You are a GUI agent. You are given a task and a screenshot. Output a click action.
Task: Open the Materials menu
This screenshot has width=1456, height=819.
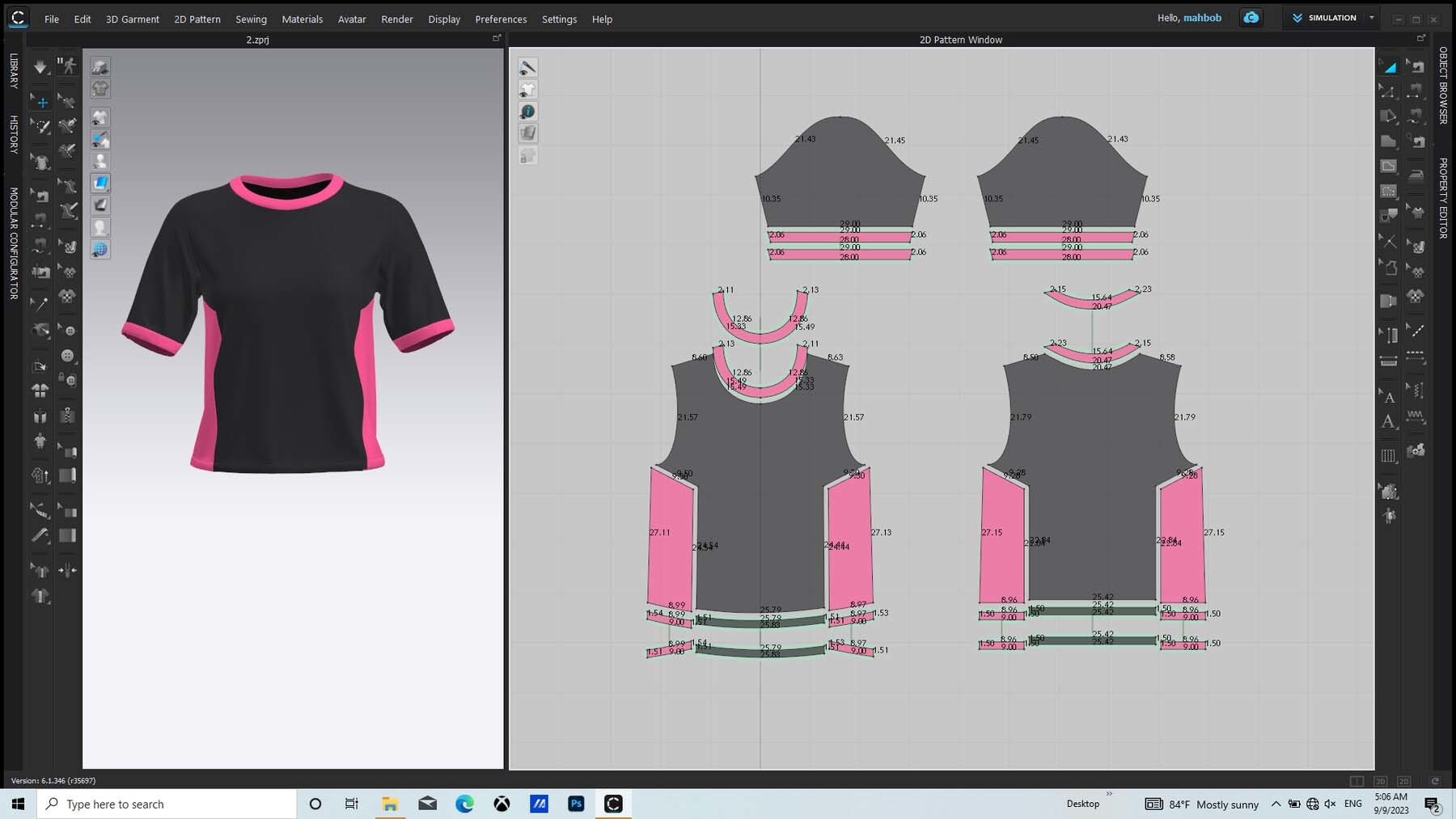[302, 19]
